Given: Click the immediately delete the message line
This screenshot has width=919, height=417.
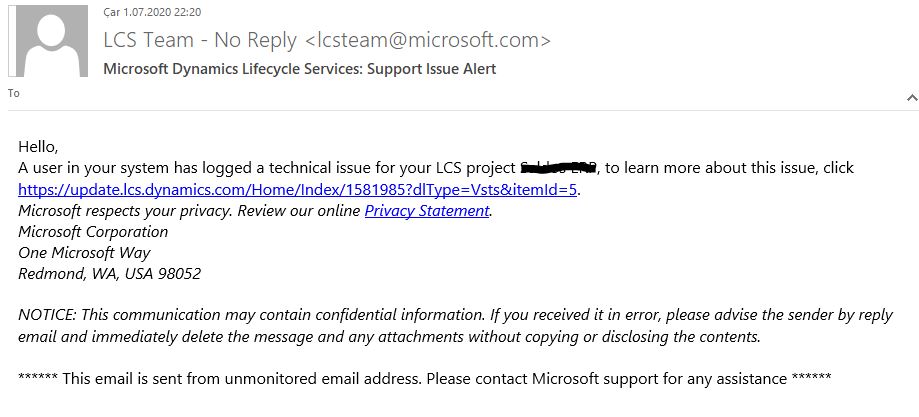Looking at the screenshot, I should tap(389, 337).
